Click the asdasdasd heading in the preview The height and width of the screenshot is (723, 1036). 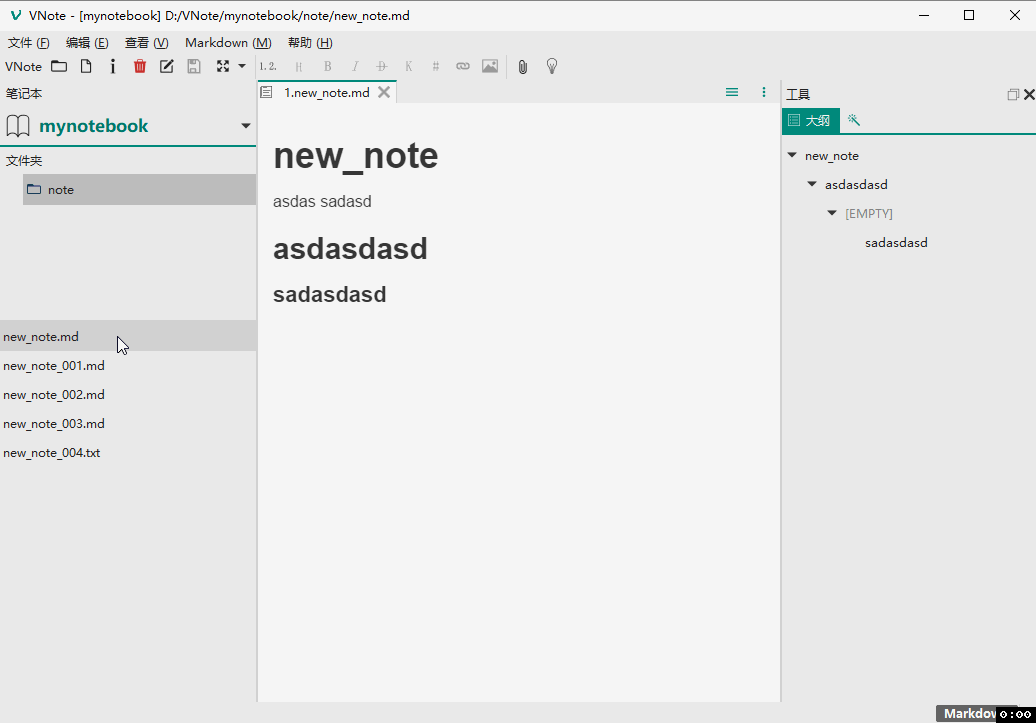tap(350, 249)
